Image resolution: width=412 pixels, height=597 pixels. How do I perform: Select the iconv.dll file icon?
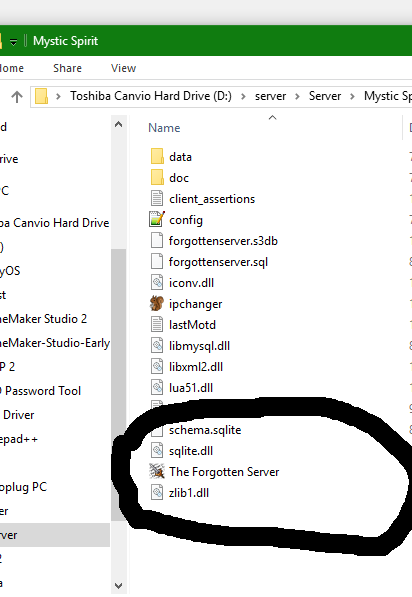point(157,283)
